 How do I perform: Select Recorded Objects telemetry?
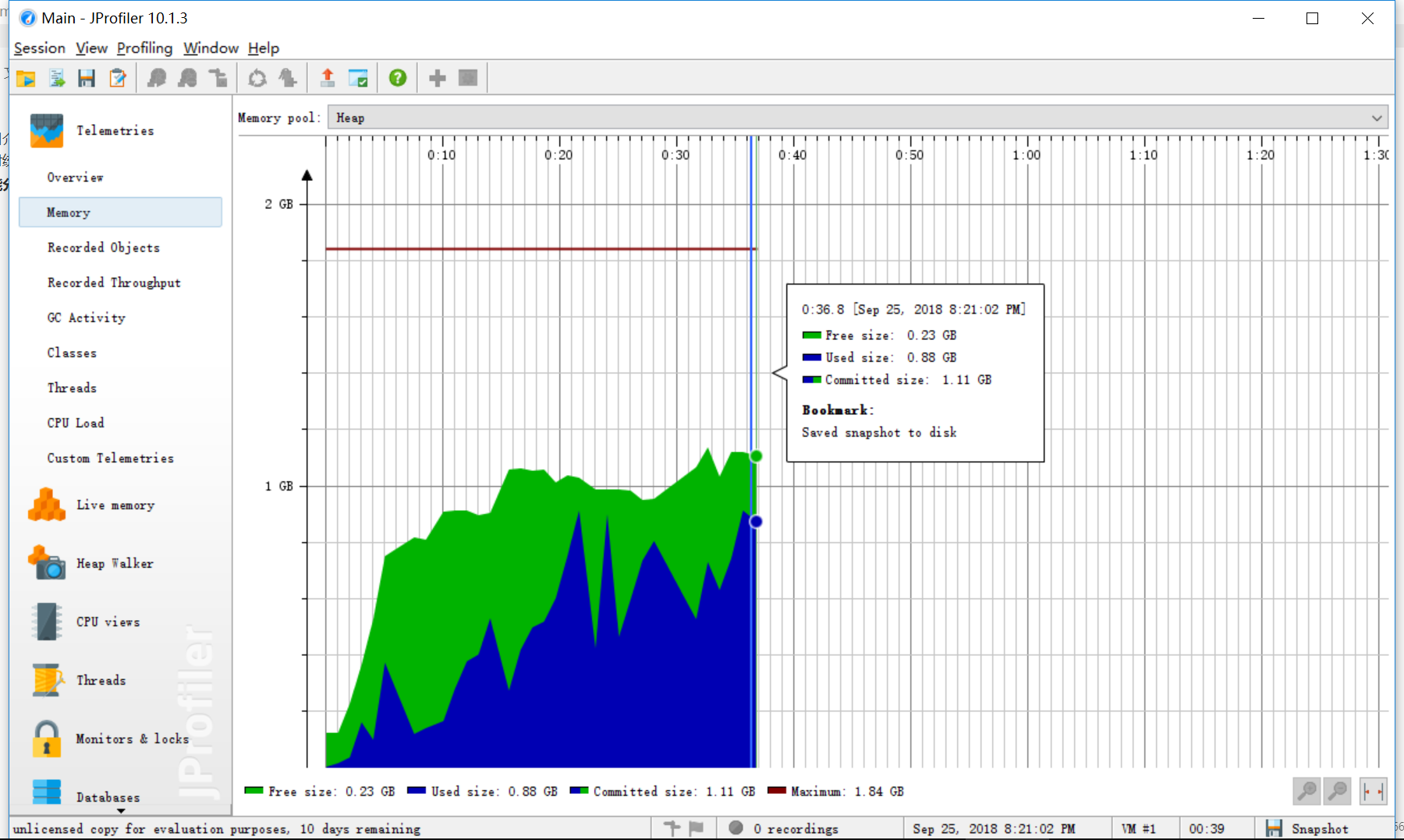click(x=104, y=247)
